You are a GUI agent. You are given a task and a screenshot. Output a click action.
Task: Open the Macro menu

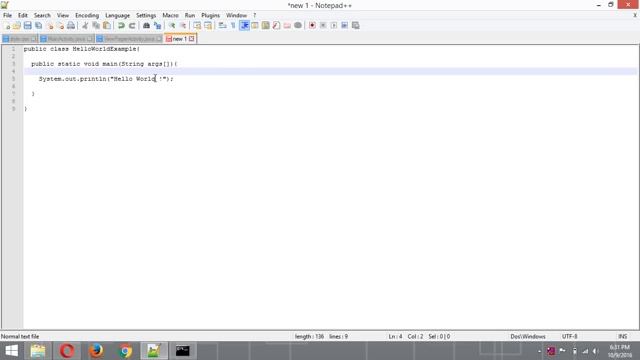point(170,16)
